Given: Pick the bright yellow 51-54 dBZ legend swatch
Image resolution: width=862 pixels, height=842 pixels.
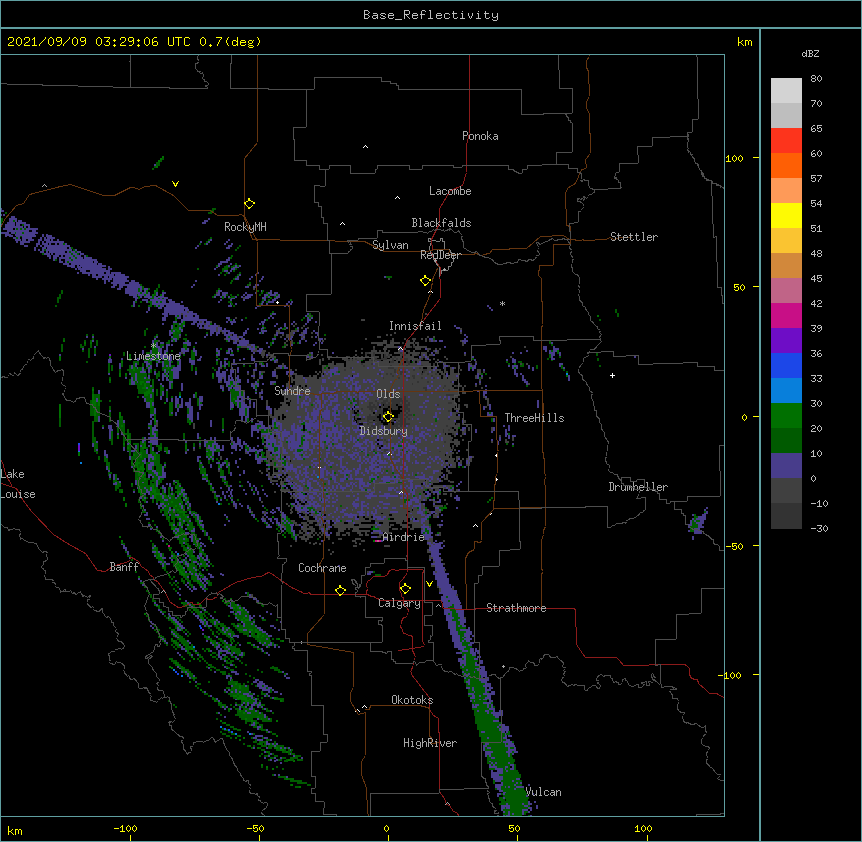Looking at the screenshot, I should click(786, 215).
